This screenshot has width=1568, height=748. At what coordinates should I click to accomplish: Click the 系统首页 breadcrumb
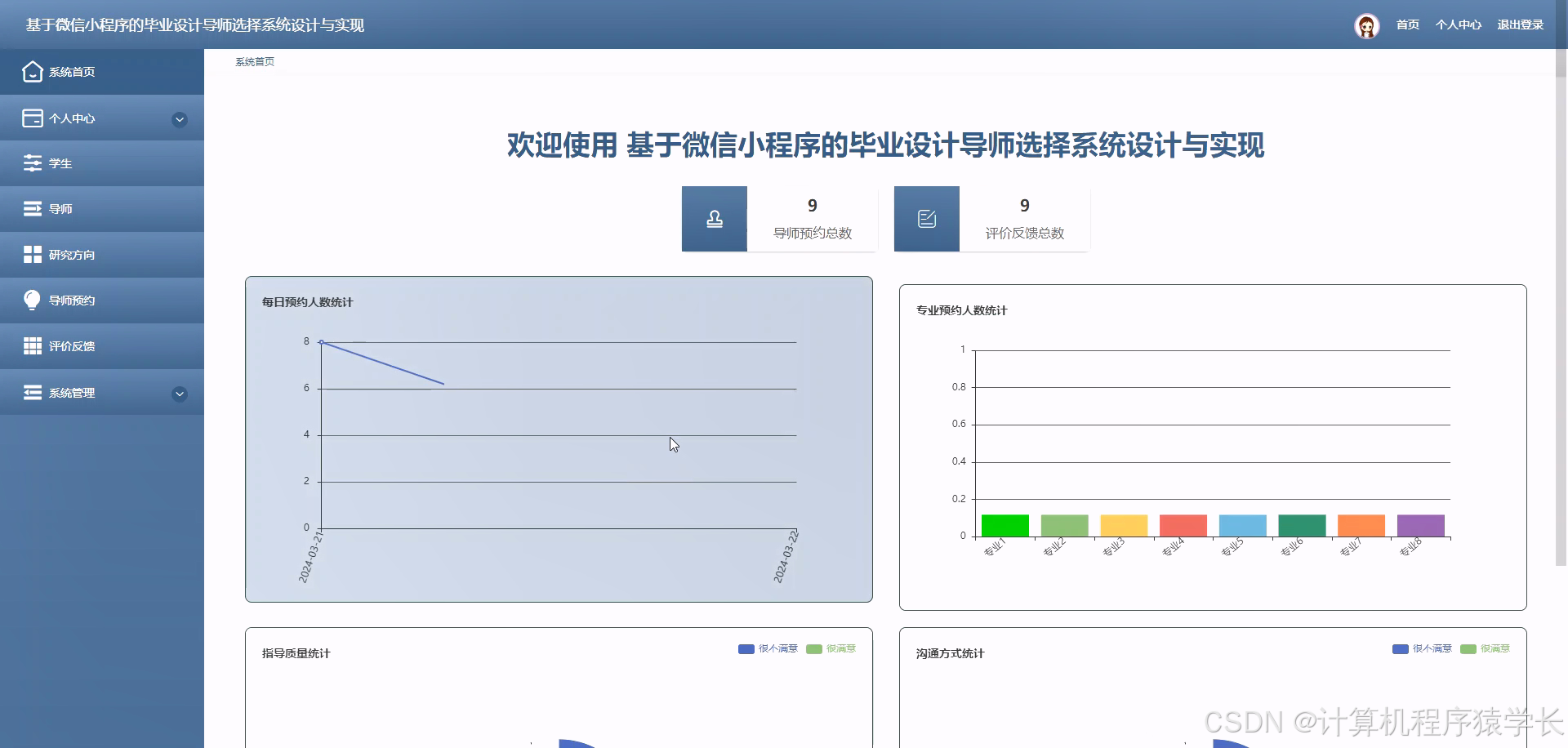point(255,62)
